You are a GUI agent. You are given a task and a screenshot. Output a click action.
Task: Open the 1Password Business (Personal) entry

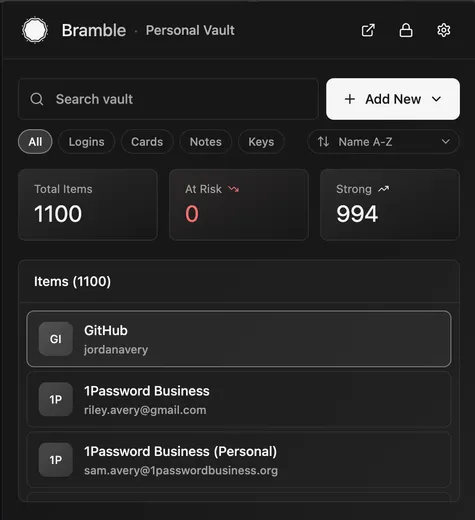pyautogui.click(x=239, y=460)
